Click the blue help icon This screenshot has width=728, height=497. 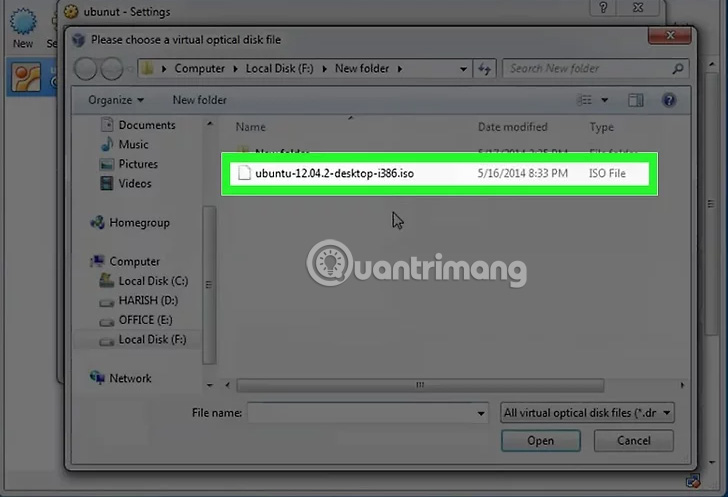[669, 100]
